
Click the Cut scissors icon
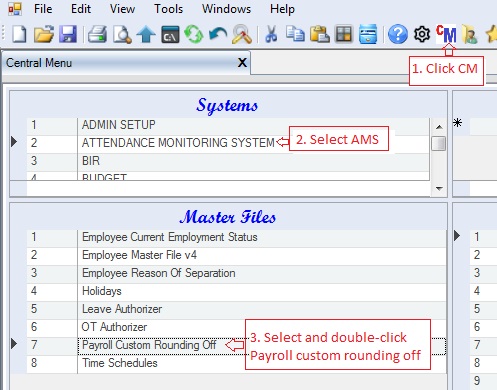(x=271, y=34)
